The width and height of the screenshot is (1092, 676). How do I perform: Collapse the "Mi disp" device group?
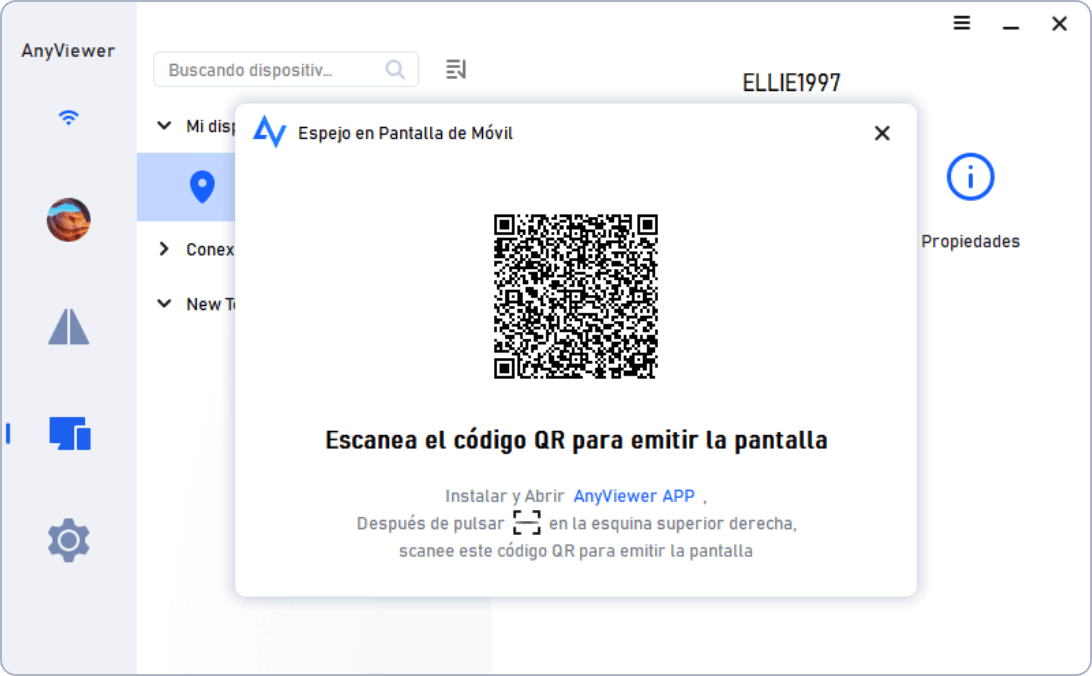(164, 126)
